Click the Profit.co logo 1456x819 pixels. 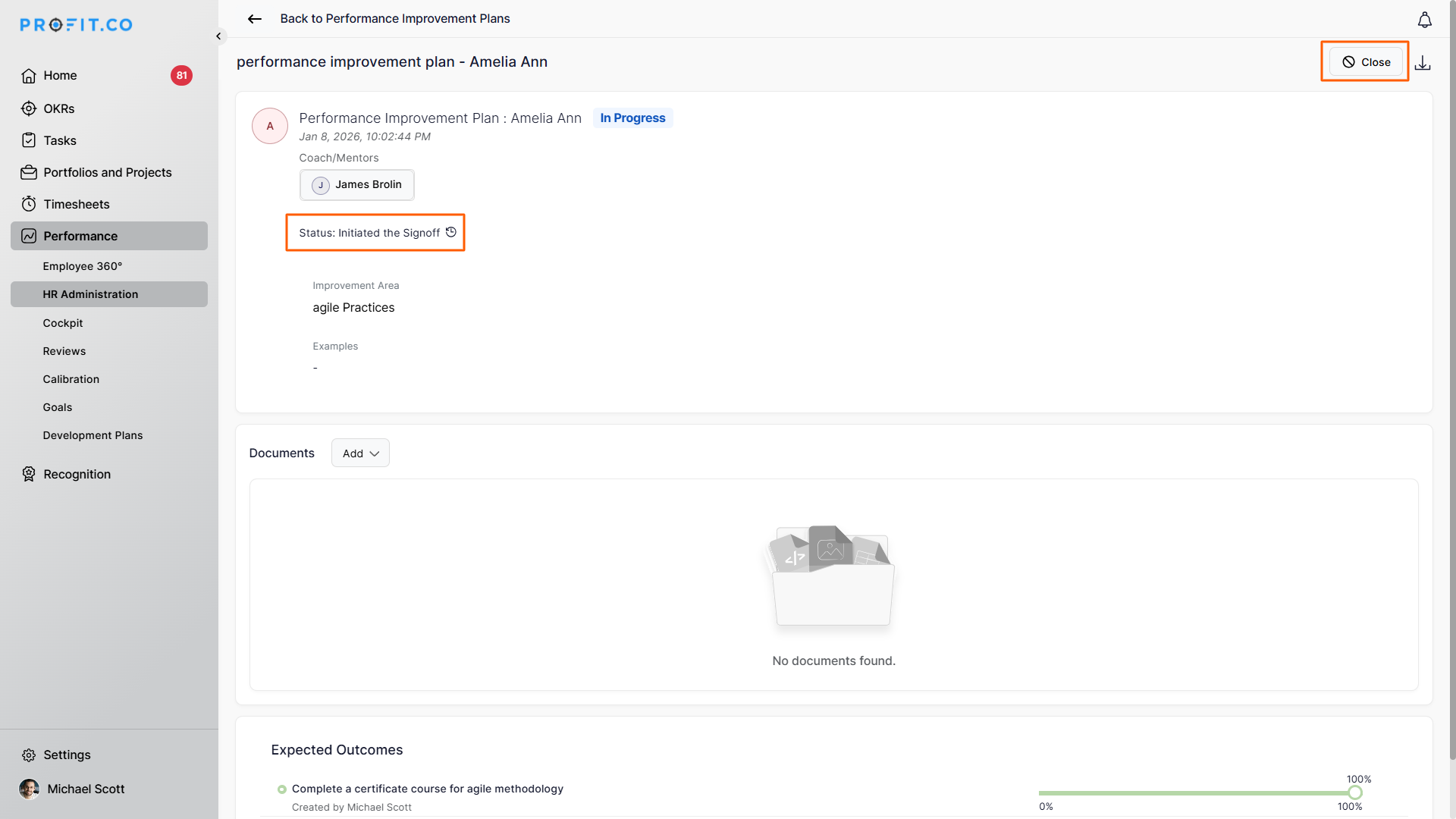(x=76, y=25)
